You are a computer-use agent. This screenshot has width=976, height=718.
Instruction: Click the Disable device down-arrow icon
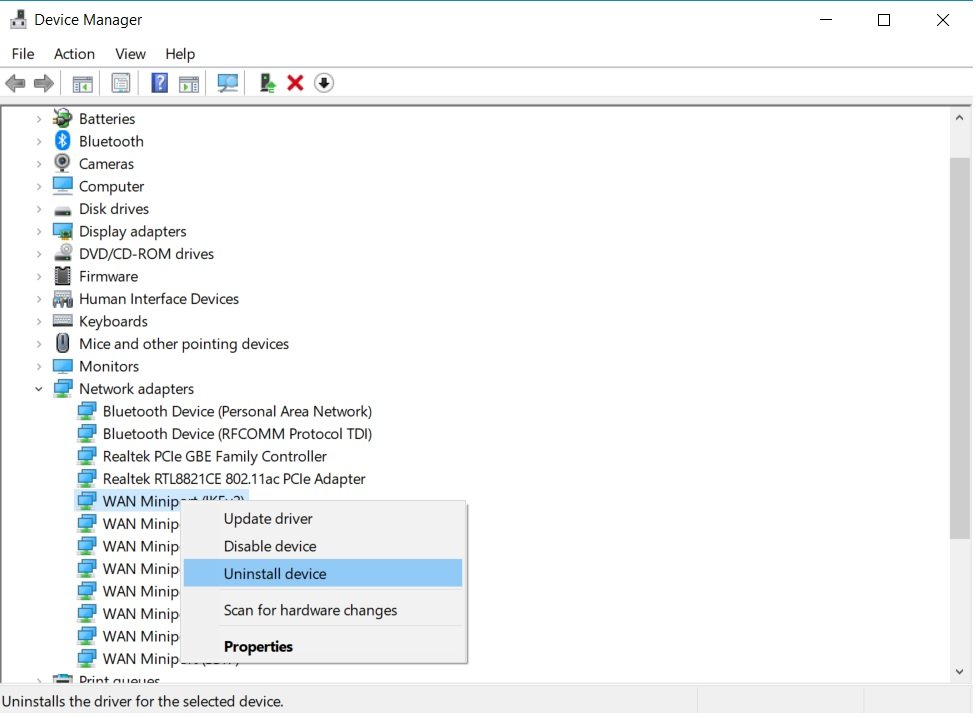tap(324, 83)
